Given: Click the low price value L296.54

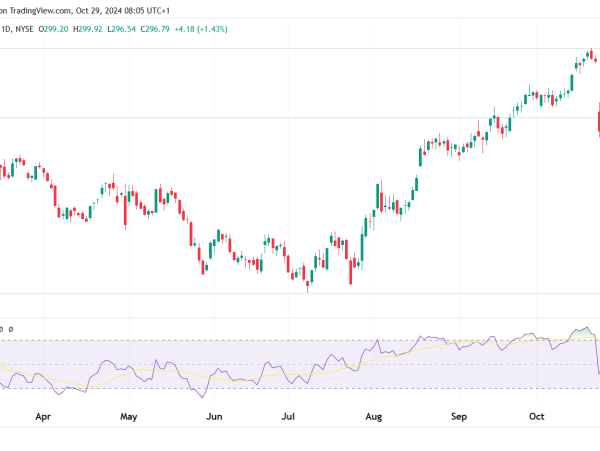Looking at the screenshot, I should (x=121, y=29).
